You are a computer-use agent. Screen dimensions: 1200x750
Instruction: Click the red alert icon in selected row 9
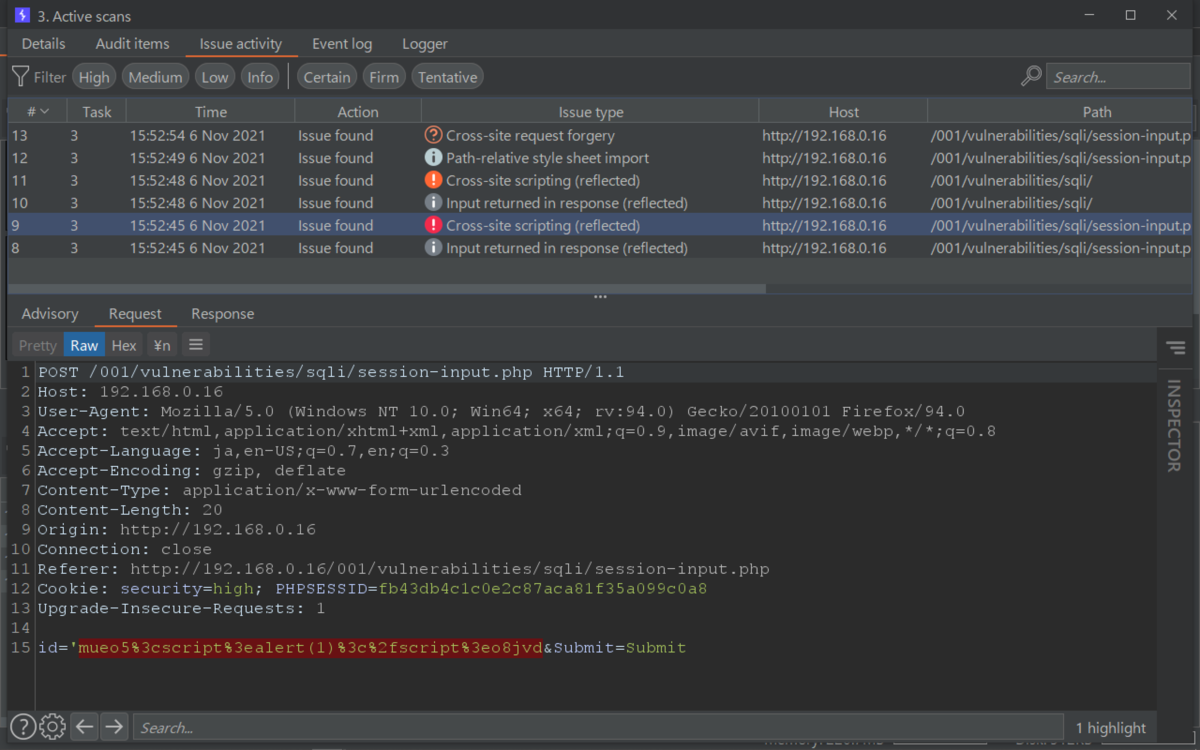pyautogui.click(x=433, y=225)
